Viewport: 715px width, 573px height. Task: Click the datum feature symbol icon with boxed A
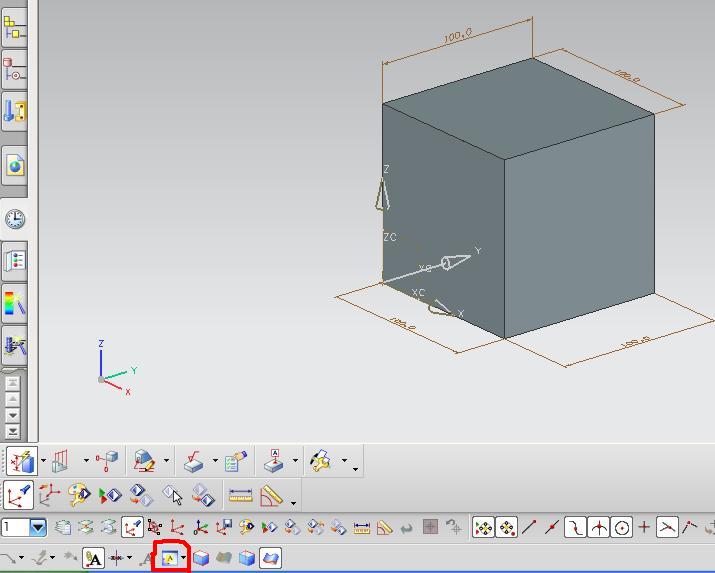[275, 461]
